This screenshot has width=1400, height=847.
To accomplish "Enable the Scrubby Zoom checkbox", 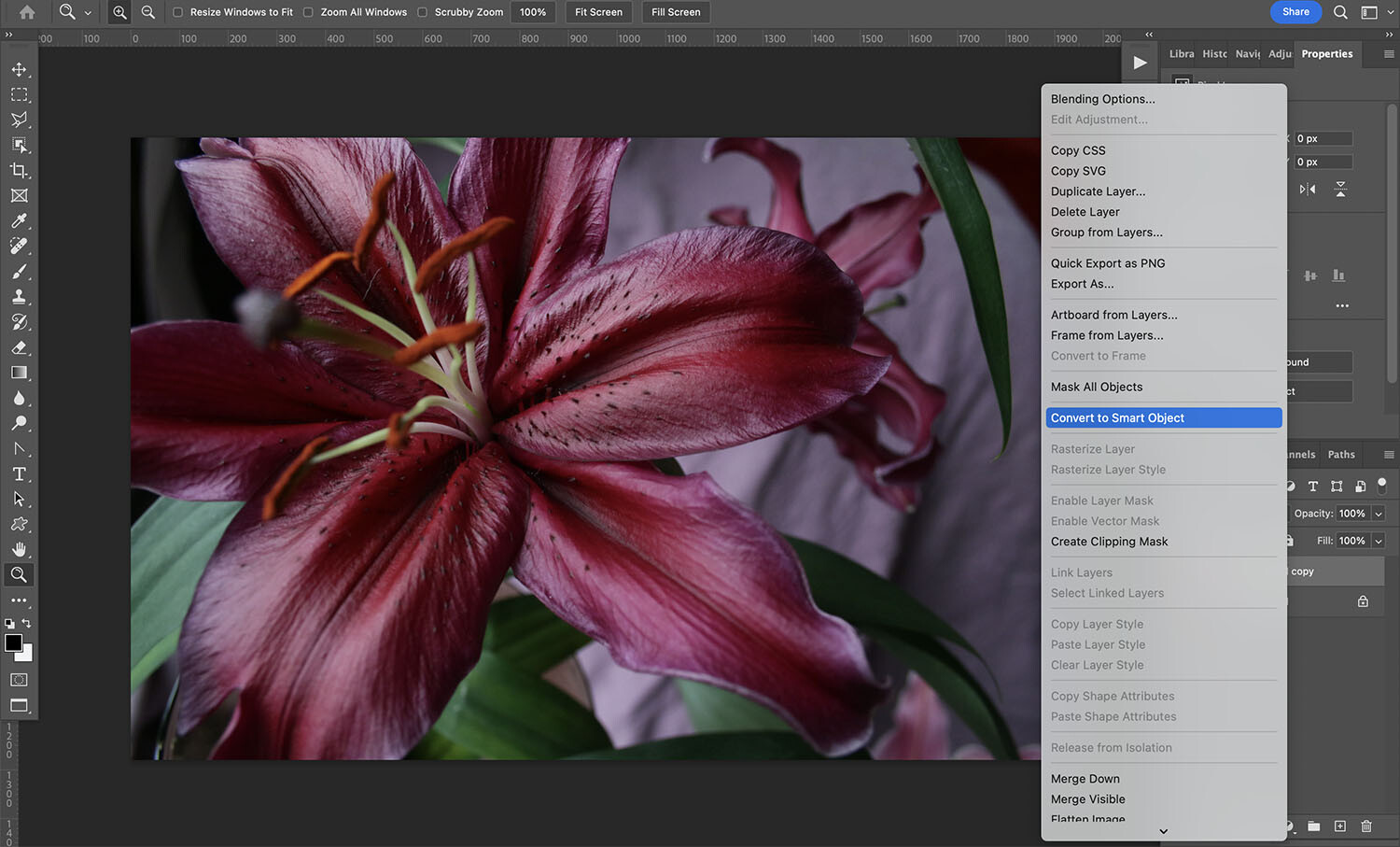I will (x=423, y=12).
